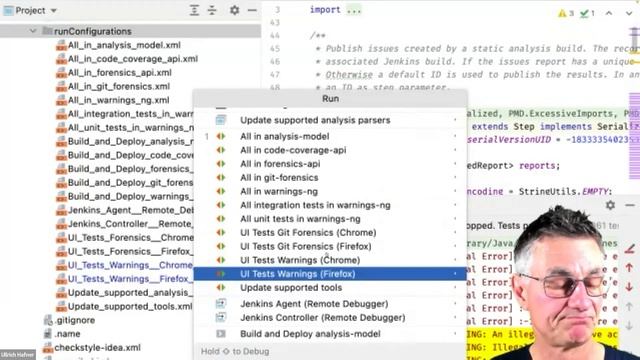Click the .gitignore file icon

point(48,320)
